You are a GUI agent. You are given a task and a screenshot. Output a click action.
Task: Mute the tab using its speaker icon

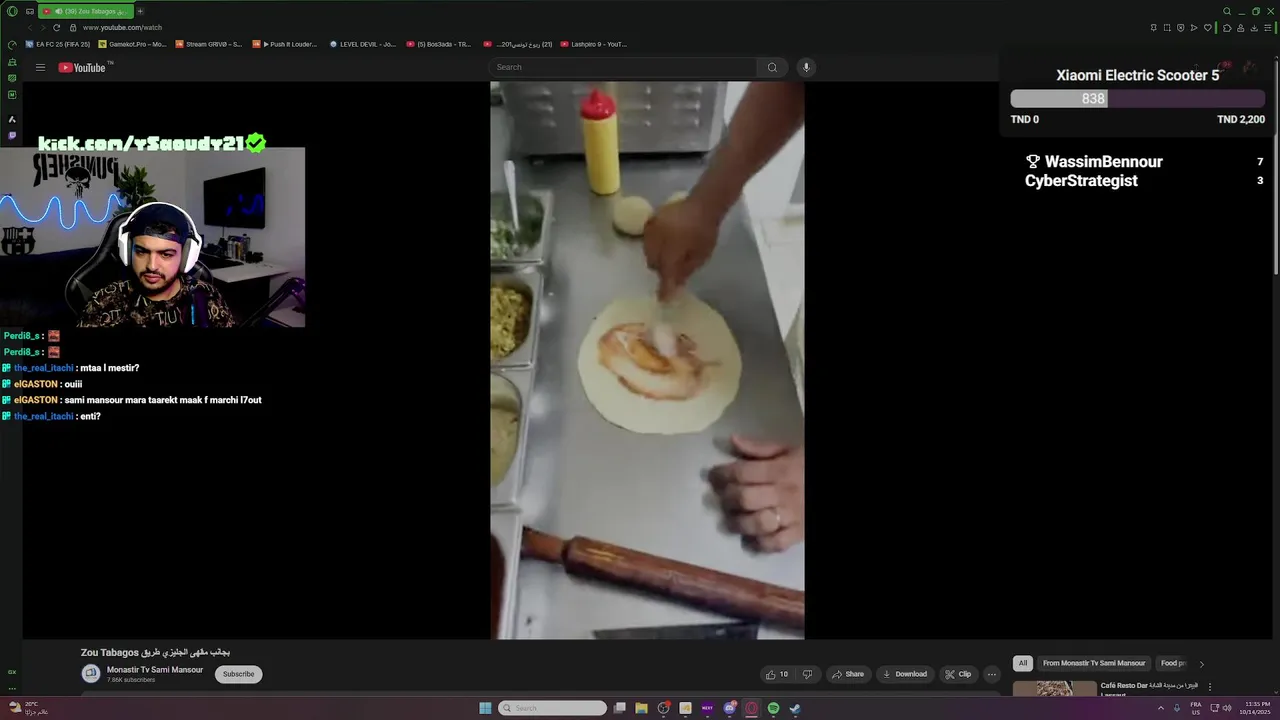click(59, 11)
